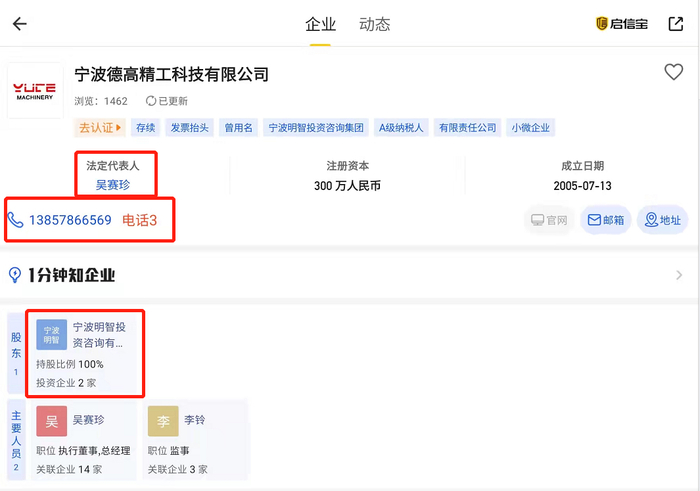Switch to the 企业 tab
The width and height of the screenshot is (700, 491).
(x=320, y=24)
